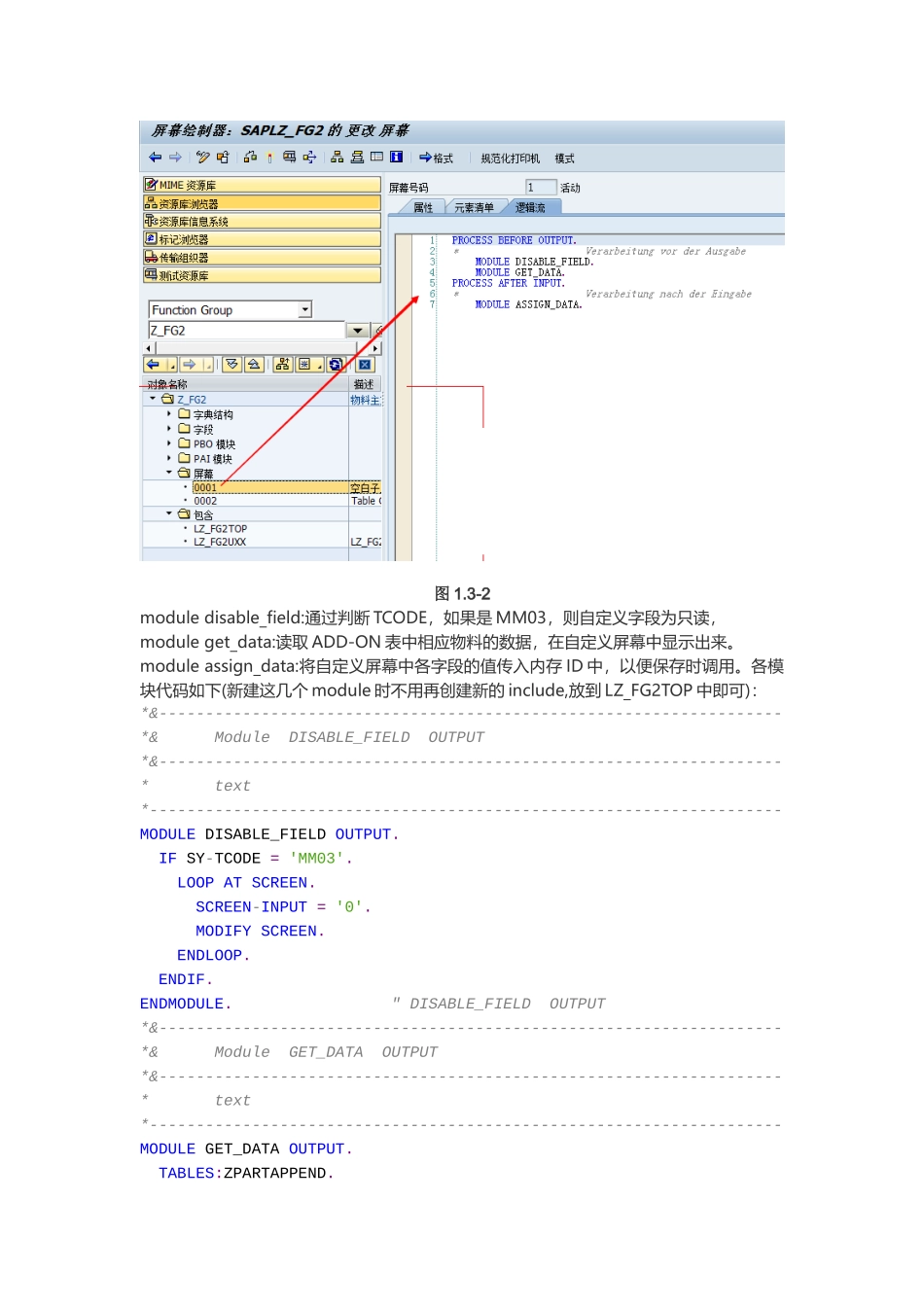The height and width of the screenshot is (1307, 924).
Task: Click the refresh object list icon
Action: (336, 365)
